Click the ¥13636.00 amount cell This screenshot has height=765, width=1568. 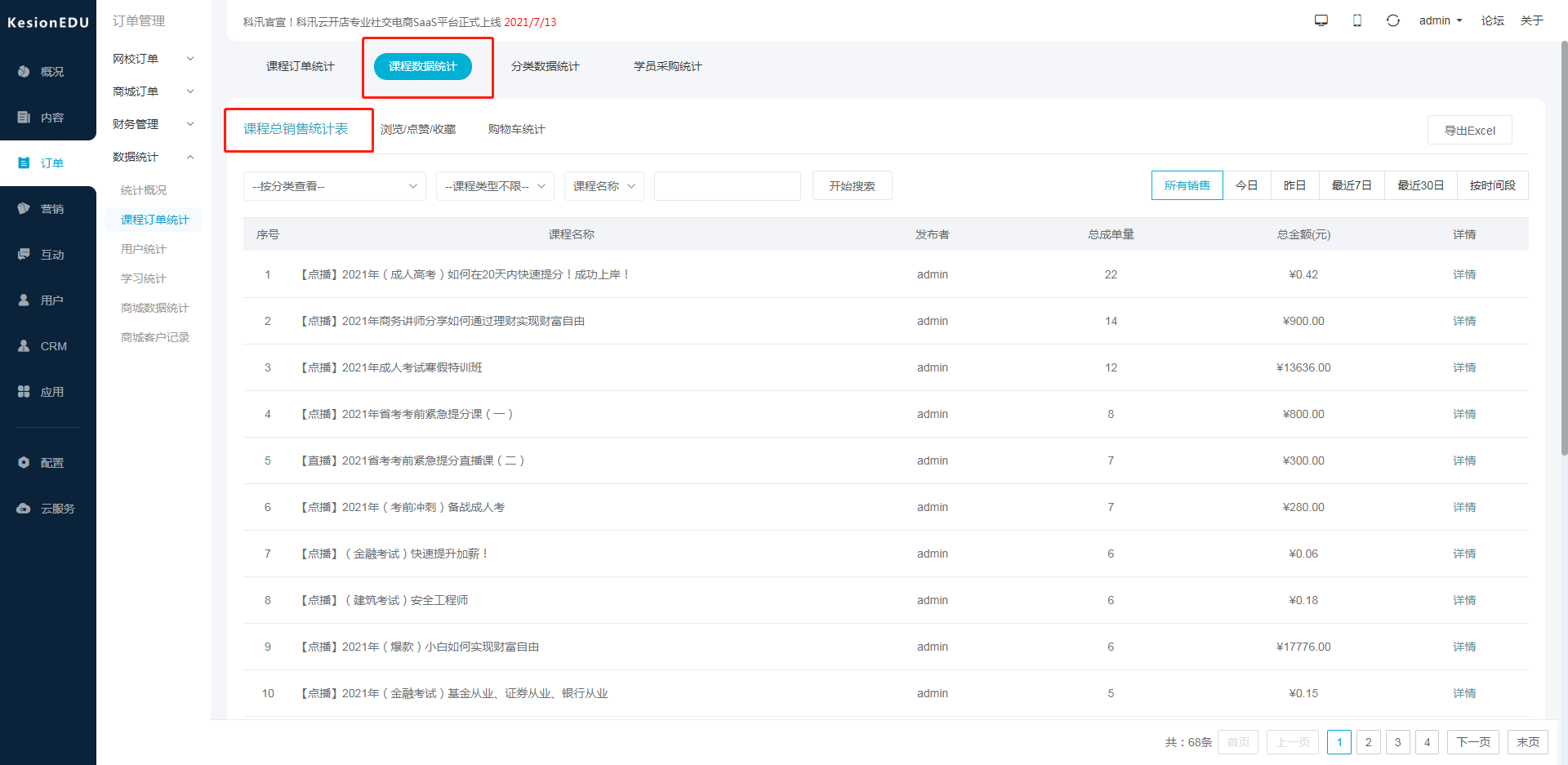[1303, 367]
